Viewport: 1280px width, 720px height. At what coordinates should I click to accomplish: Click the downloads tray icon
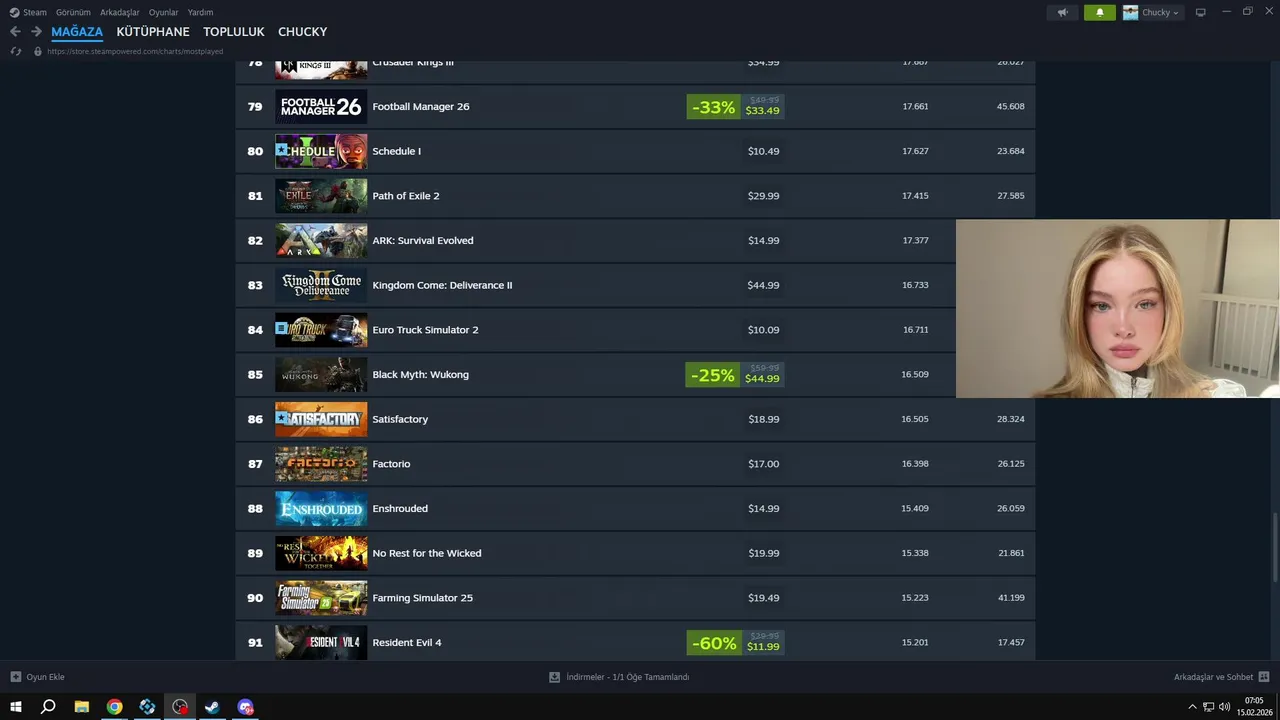(x=555, y=677)
